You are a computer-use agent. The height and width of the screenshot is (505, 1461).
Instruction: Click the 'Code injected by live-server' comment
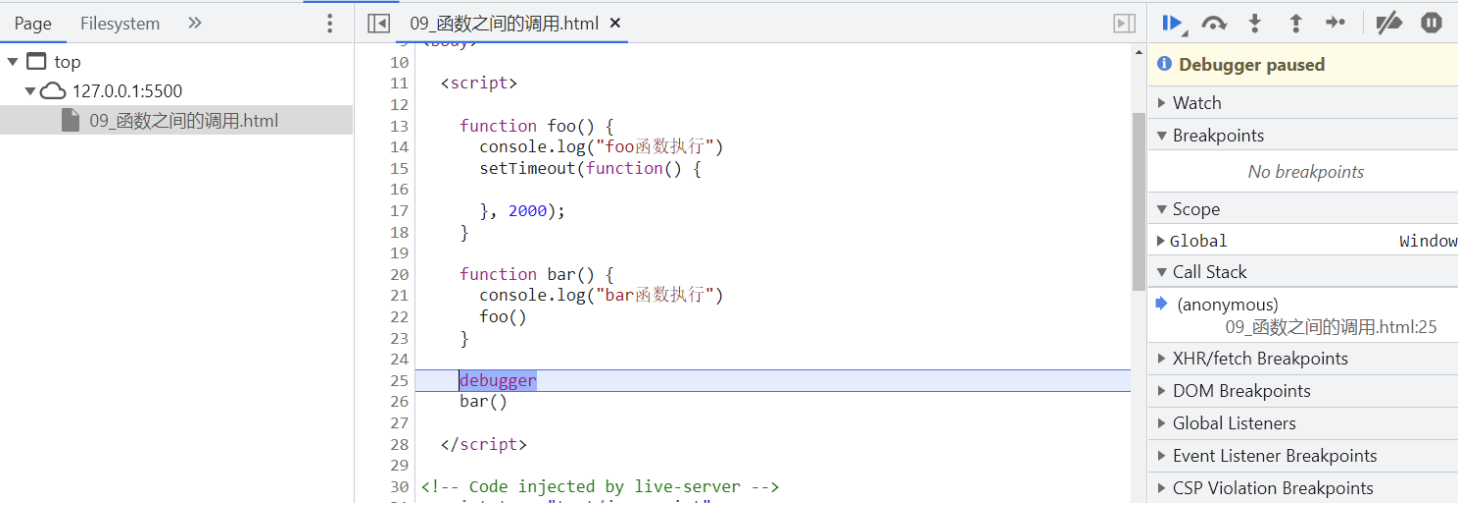[600, 487]
